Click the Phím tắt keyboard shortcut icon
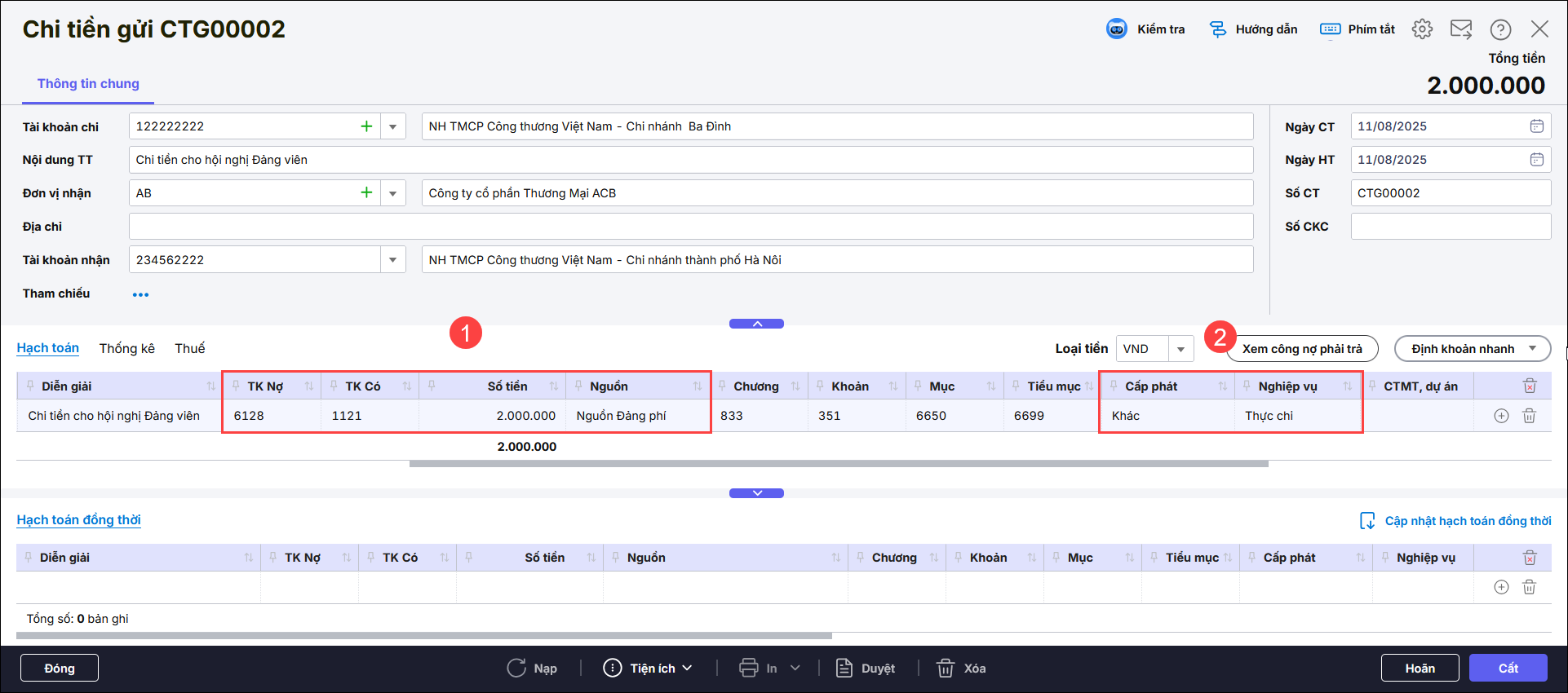 tap(1330, 29)
